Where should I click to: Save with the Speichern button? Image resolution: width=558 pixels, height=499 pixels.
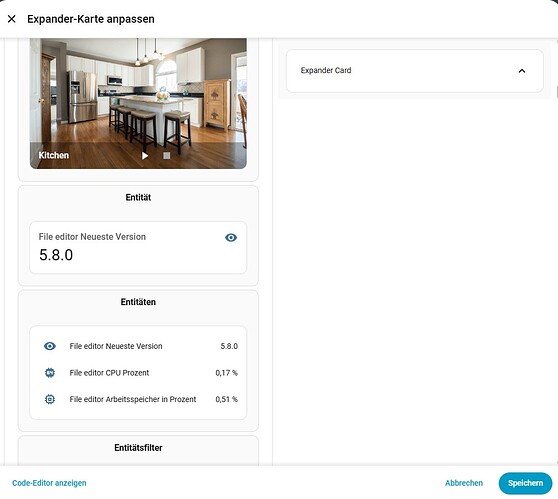click(525, 483)
